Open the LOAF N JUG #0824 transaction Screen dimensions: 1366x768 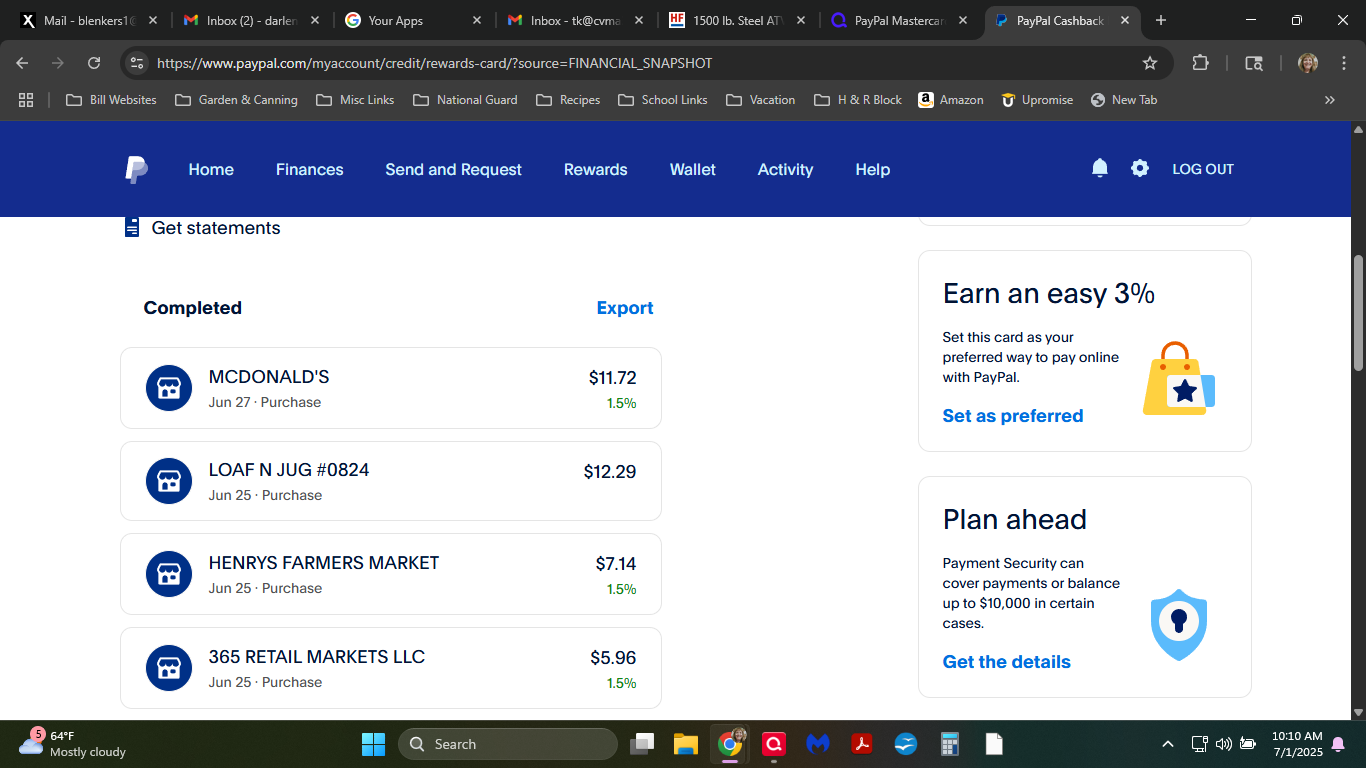click(x=391, y=481)
